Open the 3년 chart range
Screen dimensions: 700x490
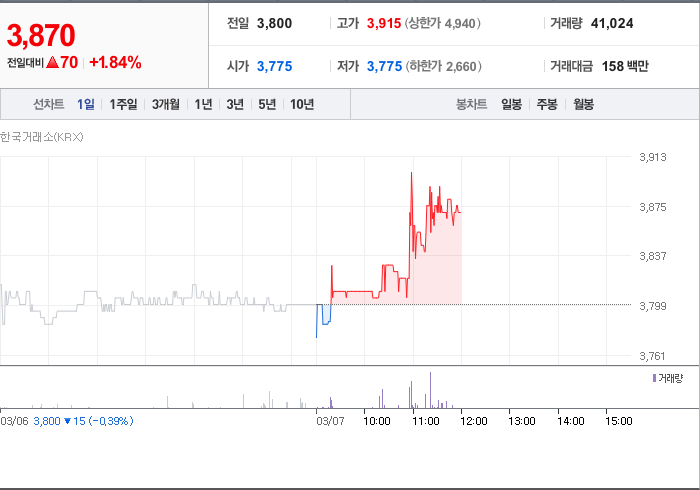coord(235,104)
